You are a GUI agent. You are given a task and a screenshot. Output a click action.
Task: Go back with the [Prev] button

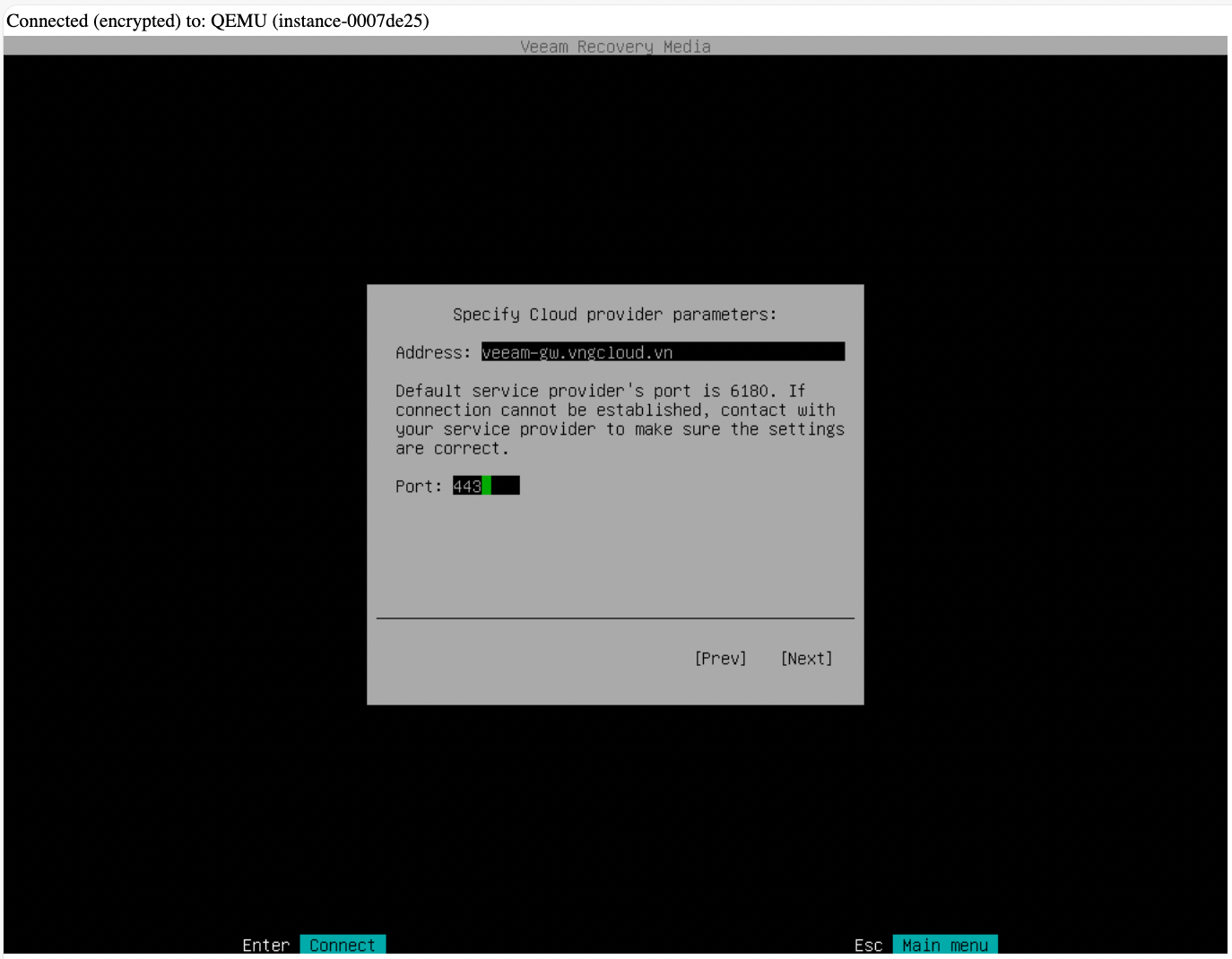point(720,659)
